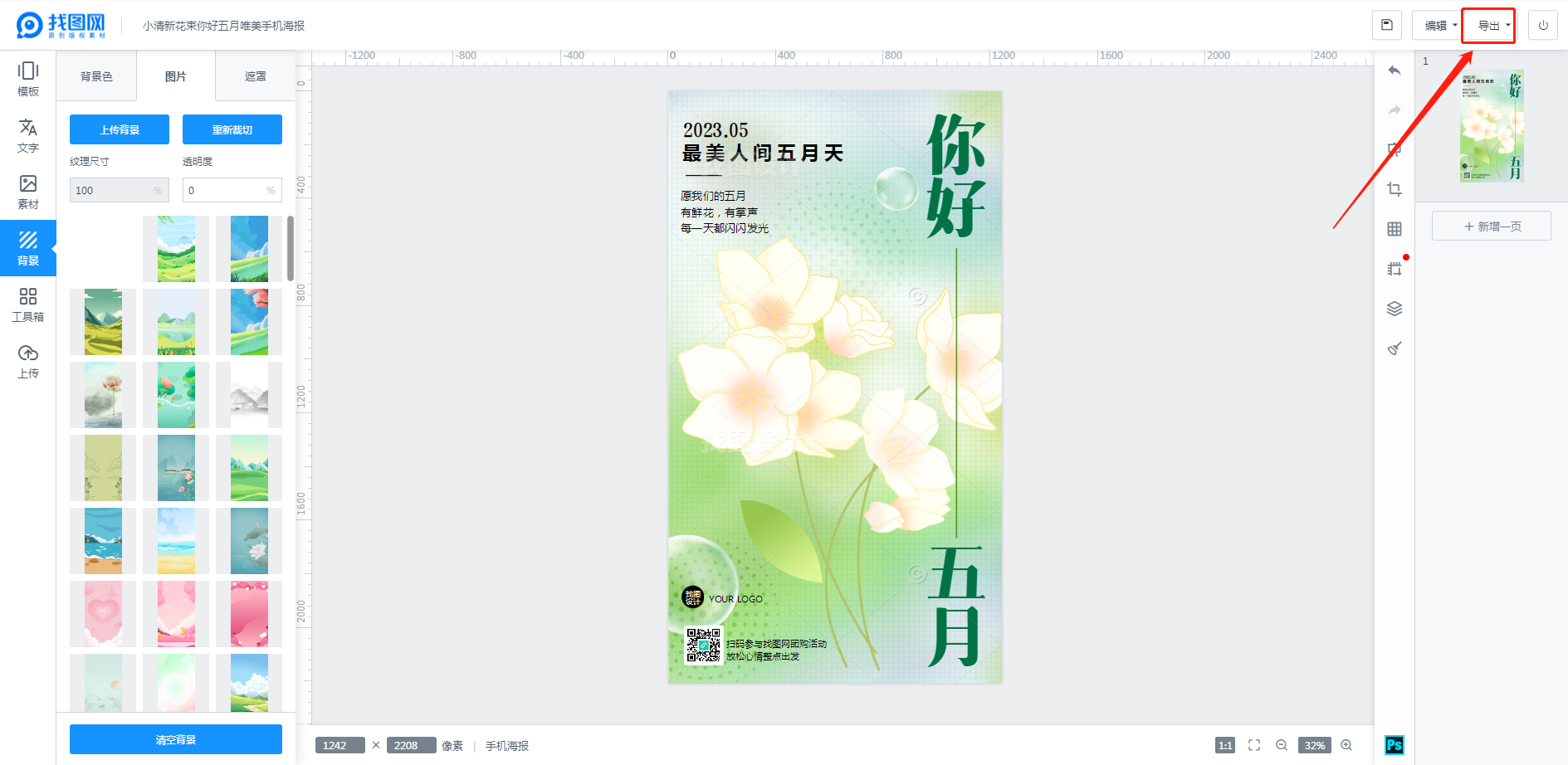Select page 1 poster thumbnail
The height and width of the screenshot is (765, 1568).
point(1492,126)
